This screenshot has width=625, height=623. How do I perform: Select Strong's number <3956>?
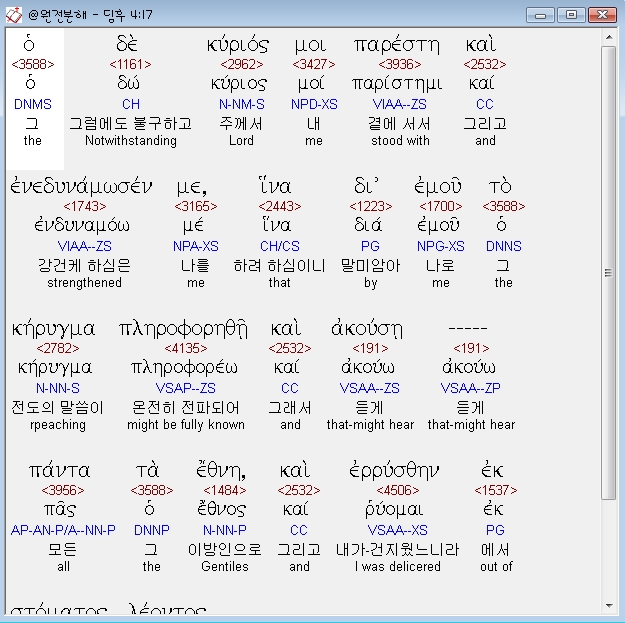coord(63,490)
